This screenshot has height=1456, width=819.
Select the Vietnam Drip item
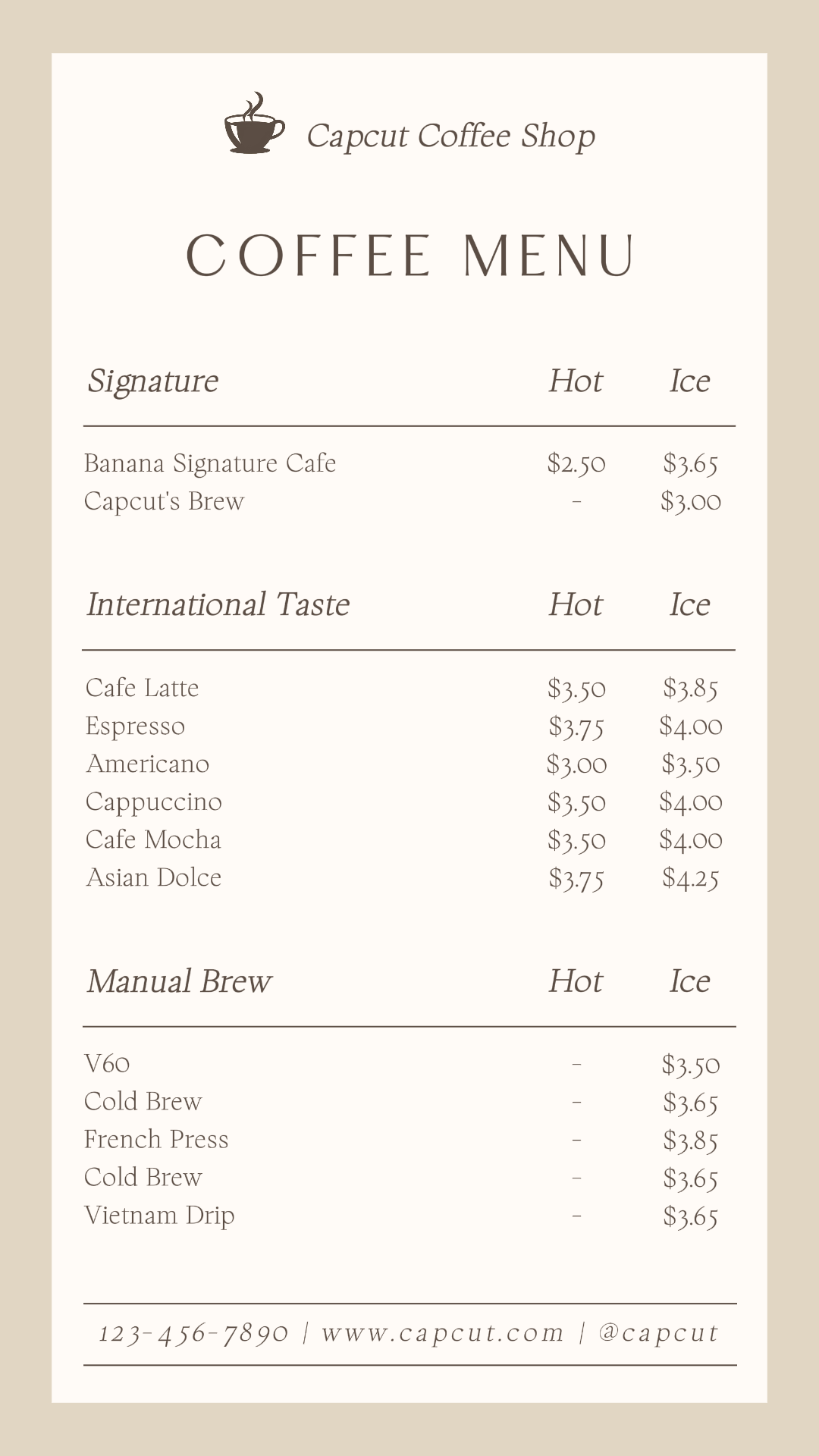[x=159, y=1216]
